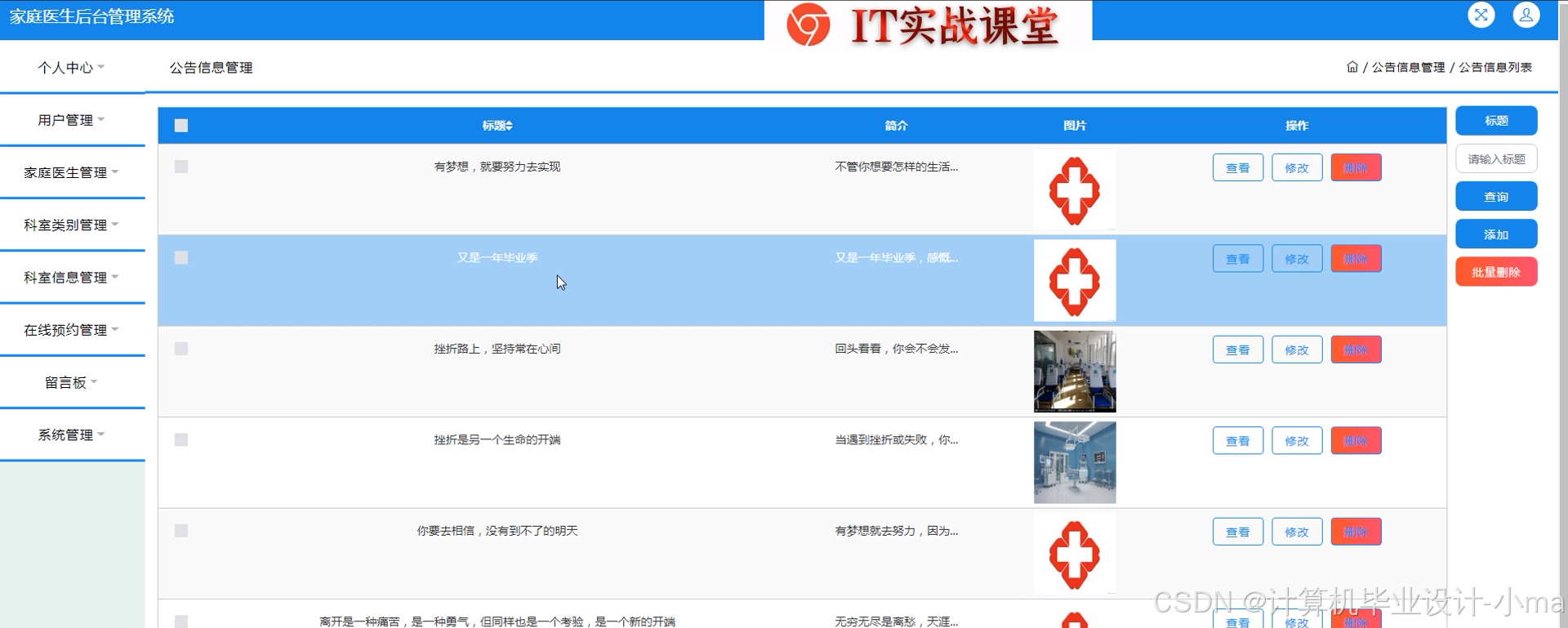This screenshot has height=628, width=1568.
Task: Check the row 你要去相信，没有到不了的明天
Action: (181, 531)
